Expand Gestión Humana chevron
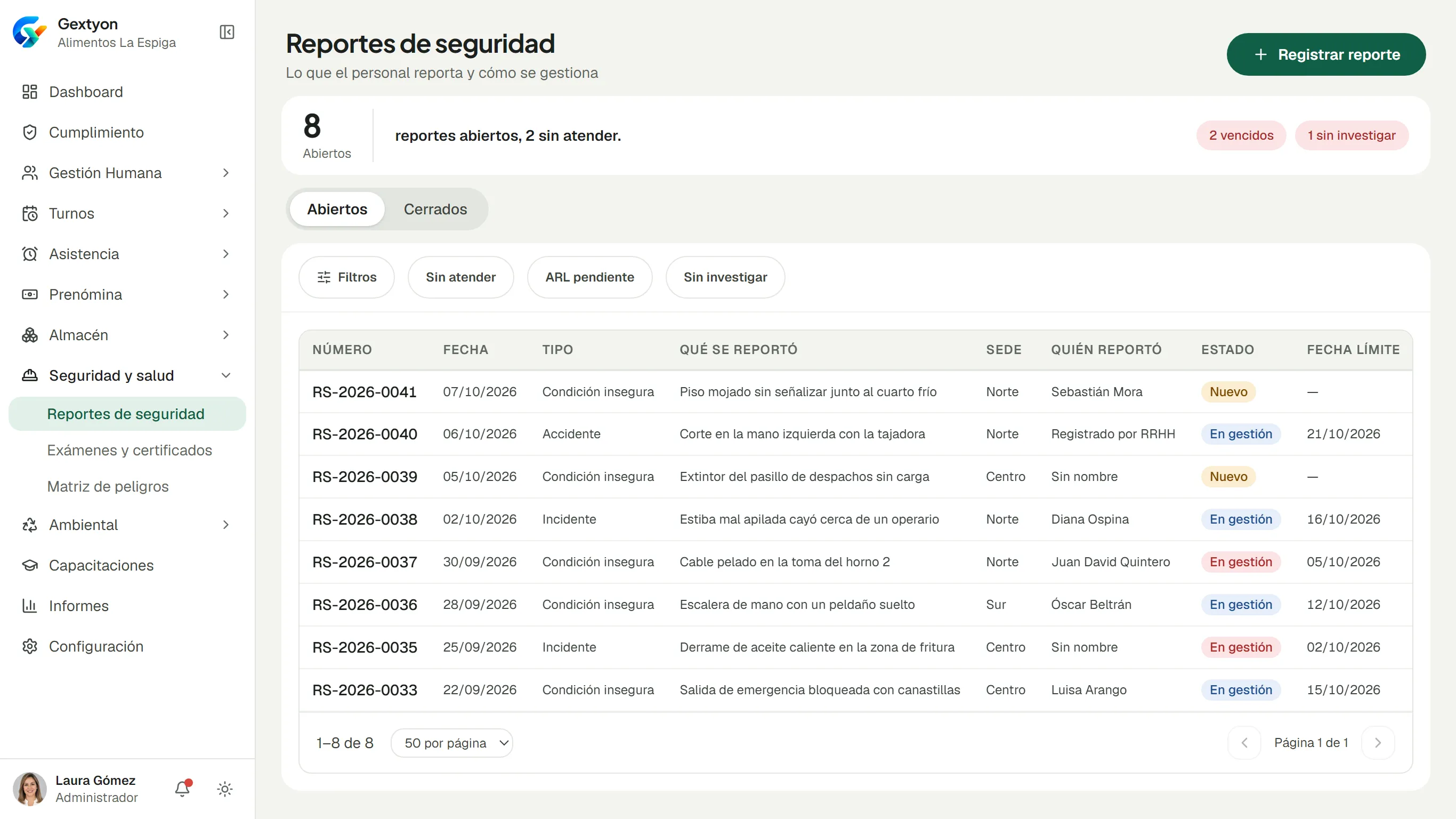The image size is (1456, 819). point(225,173)
